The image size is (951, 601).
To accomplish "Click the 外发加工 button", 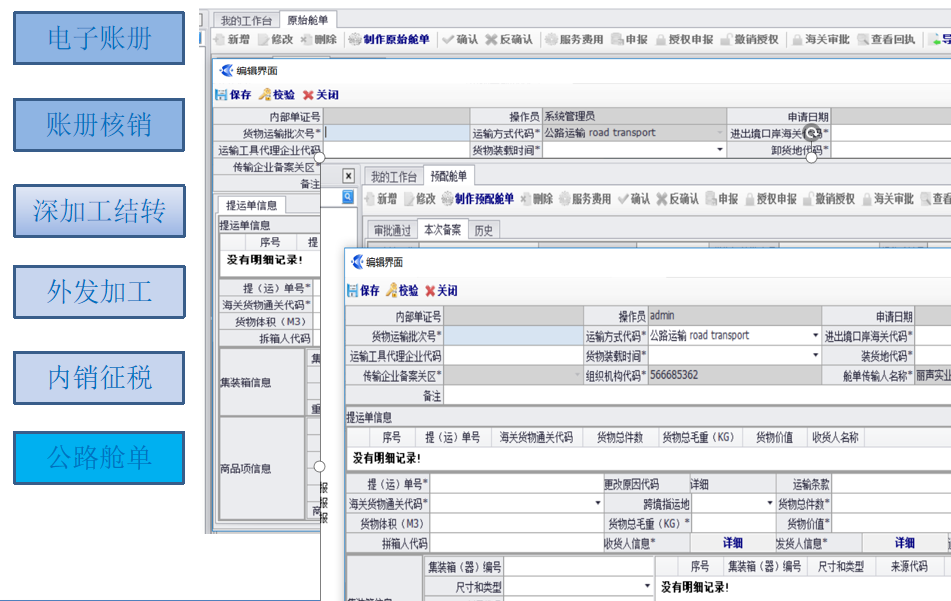I will (x=99, y=292).
